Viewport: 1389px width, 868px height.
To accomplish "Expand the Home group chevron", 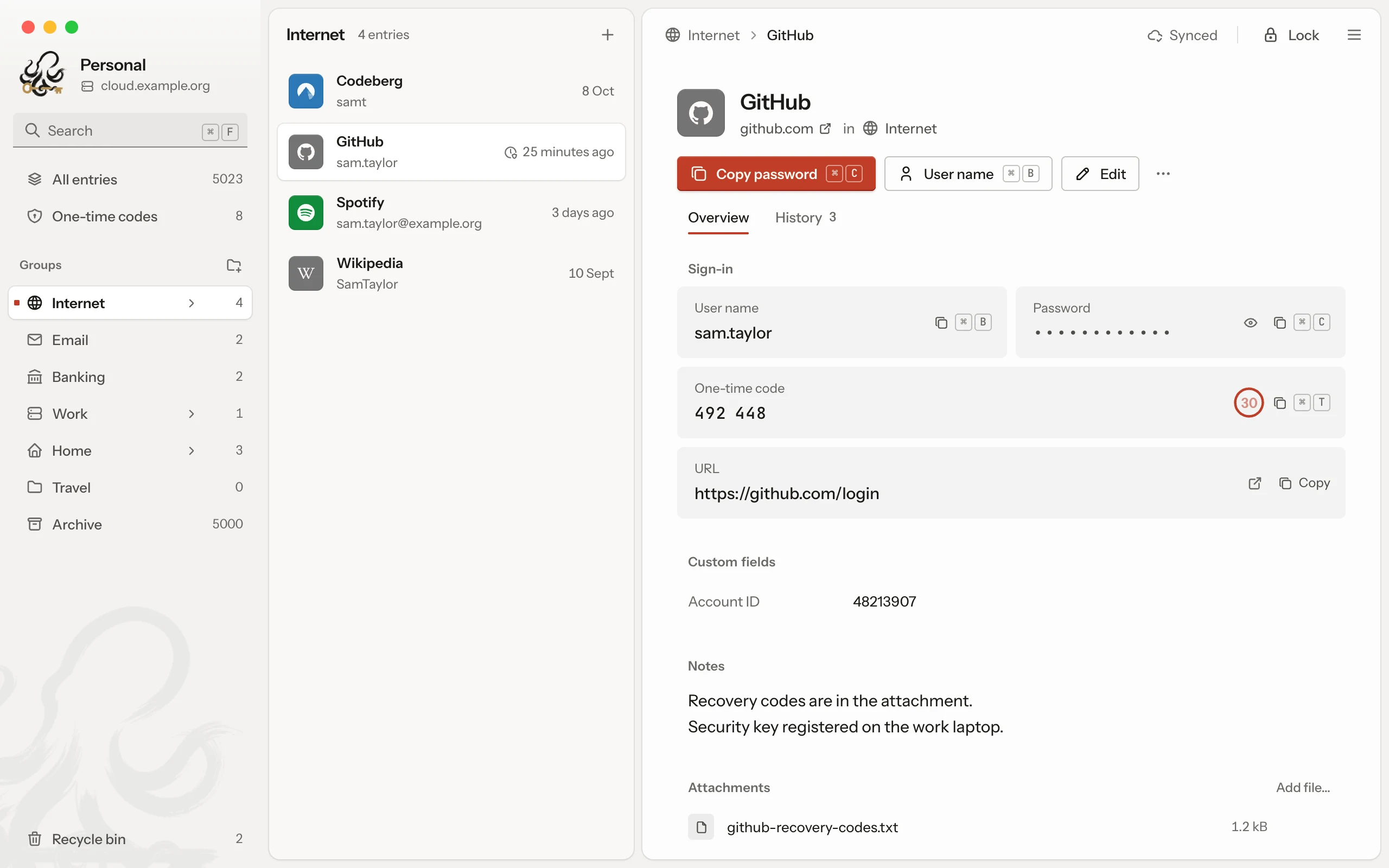I will 192,451.
